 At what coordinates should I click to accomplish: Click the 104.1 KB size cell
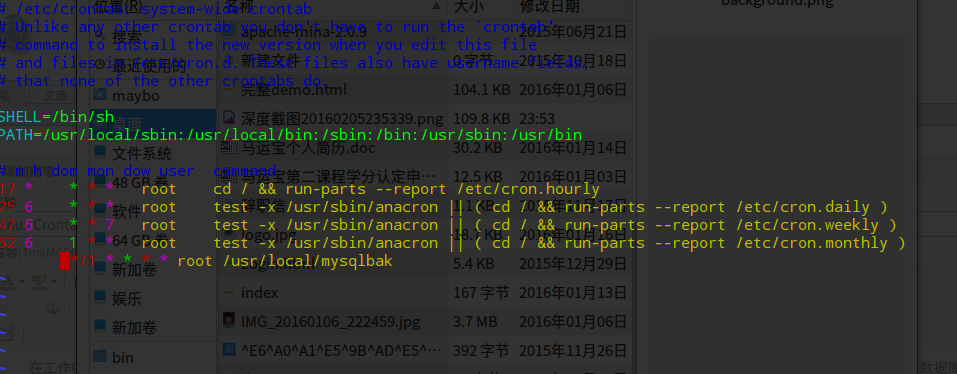482,90
